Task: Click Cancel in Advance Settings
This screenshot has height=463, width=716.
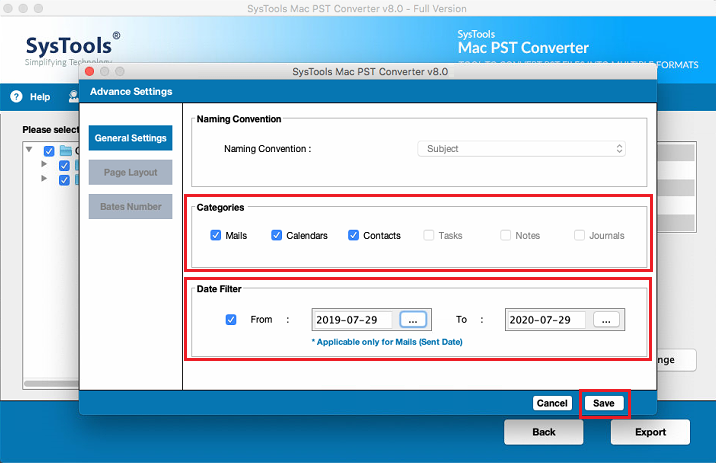Action: tap(552, 403)
